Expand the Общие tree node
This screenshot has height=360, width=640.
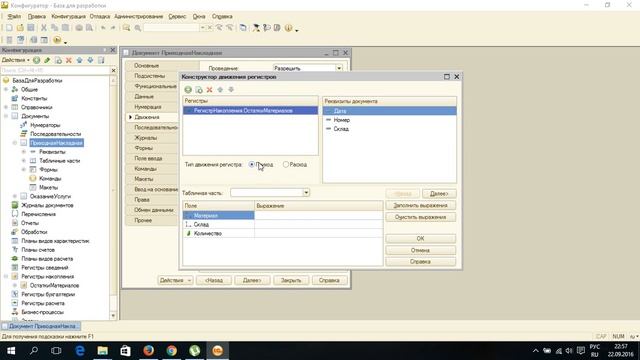pyautogui.click(x=6, y=89)
